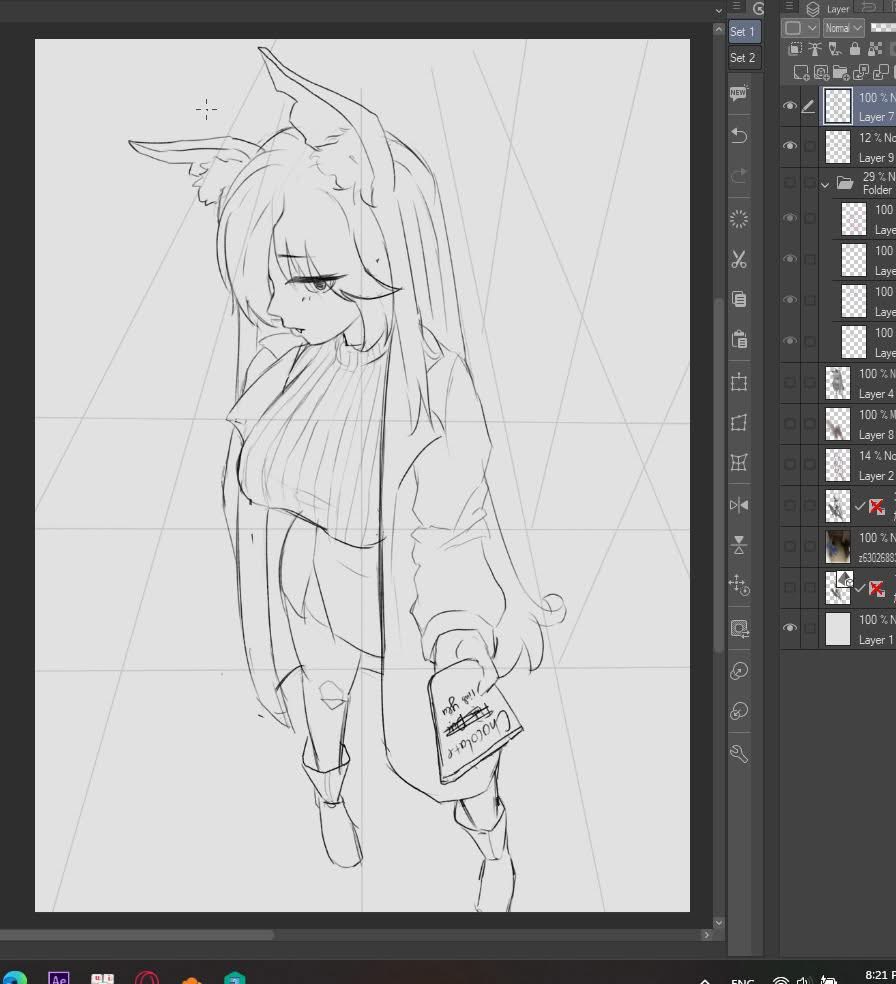This screenshot has height=984, width=896.
Task: Collapse the 29% Folder chevron
Action: click(x=825, y=184)
